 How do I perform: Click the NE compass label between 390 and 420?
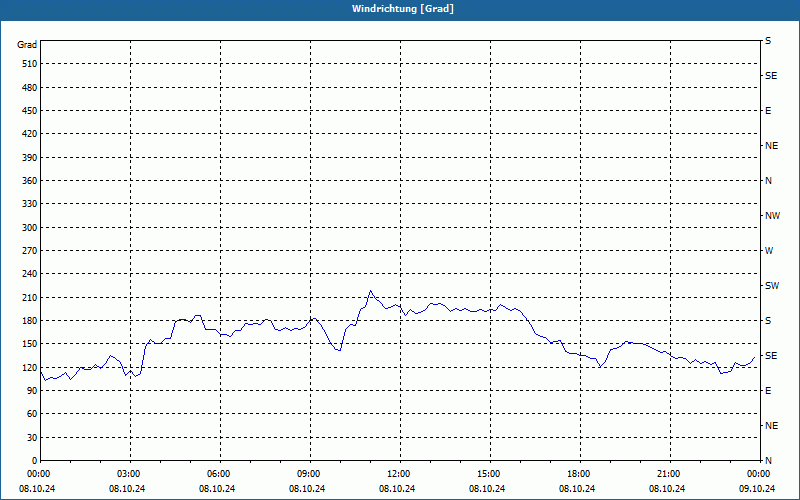click(771, 146)
